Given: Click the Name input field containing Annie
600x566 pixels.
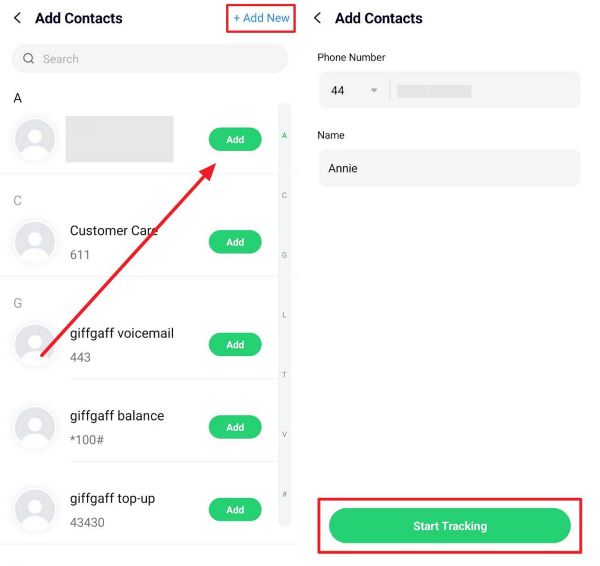Looking at the screenshot, I should point(448,168).
